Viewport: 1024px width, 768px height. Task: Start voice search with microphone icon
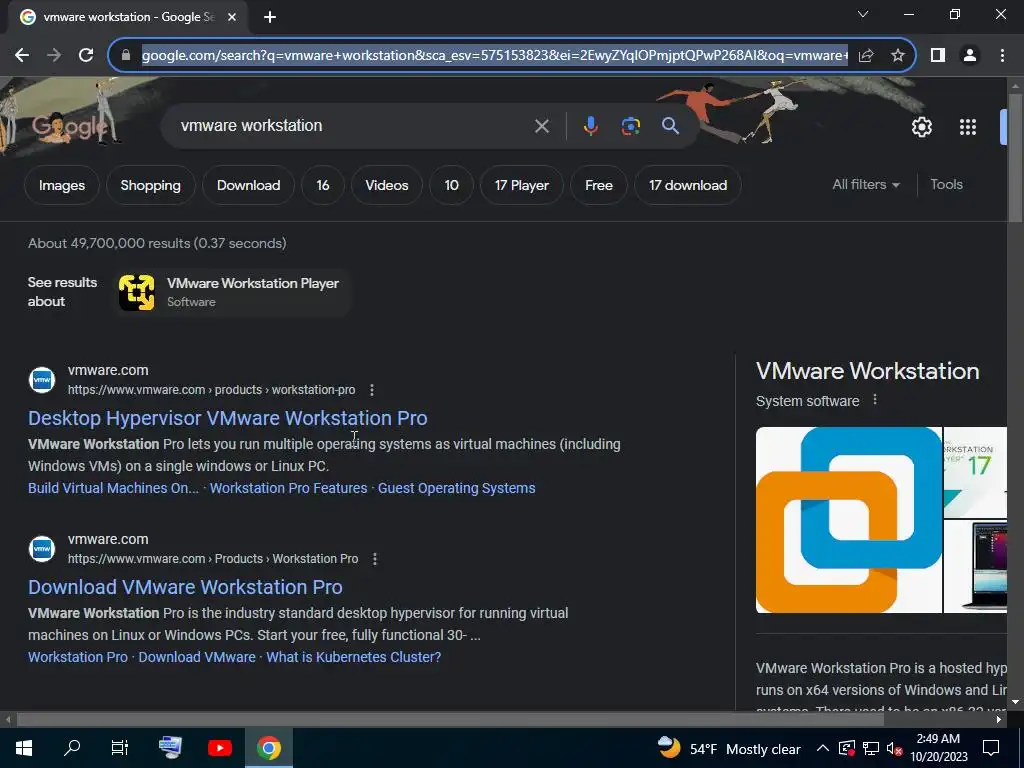coord(590,126)
